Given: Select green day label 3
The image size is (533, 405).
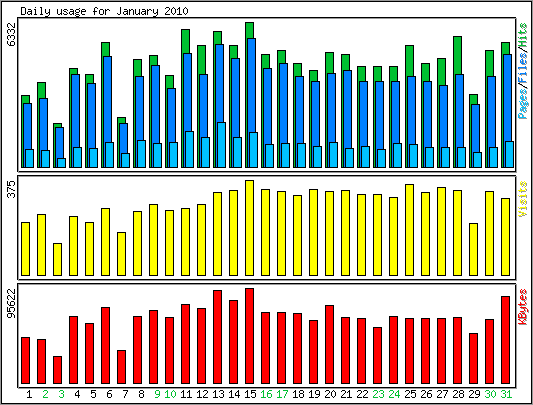Looking at the screenshot, I should coord(61,394).
